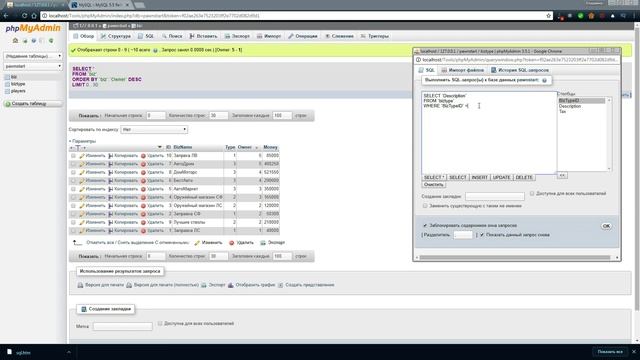
Task: Click chart icon for Отобразить график
Action: pos(231,285)
